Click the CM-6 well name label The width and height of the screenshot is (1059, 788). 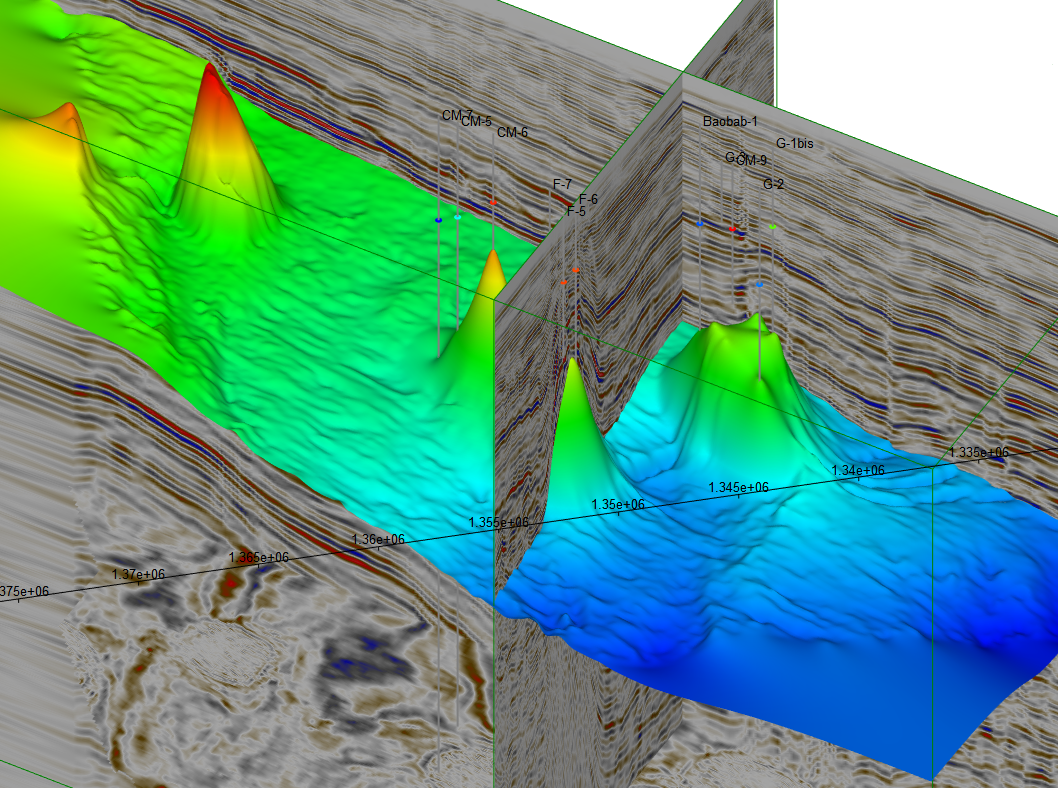click(x=512, y=132)
